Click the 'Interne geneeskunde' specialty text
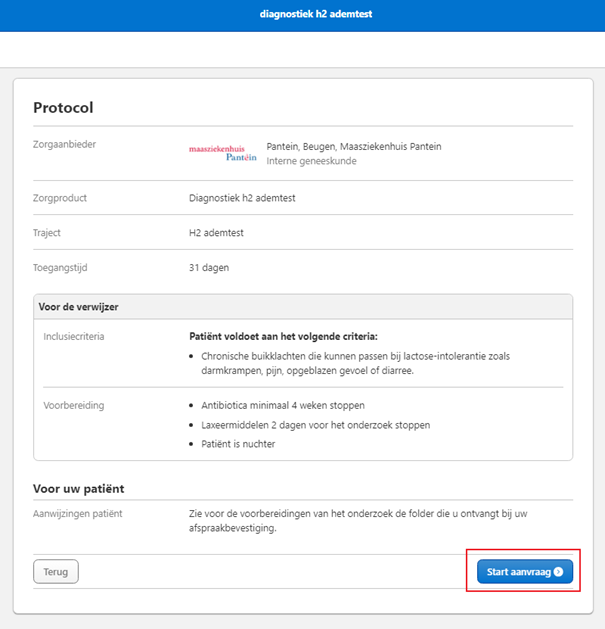 pyautogui.click(x=311, y=160)
